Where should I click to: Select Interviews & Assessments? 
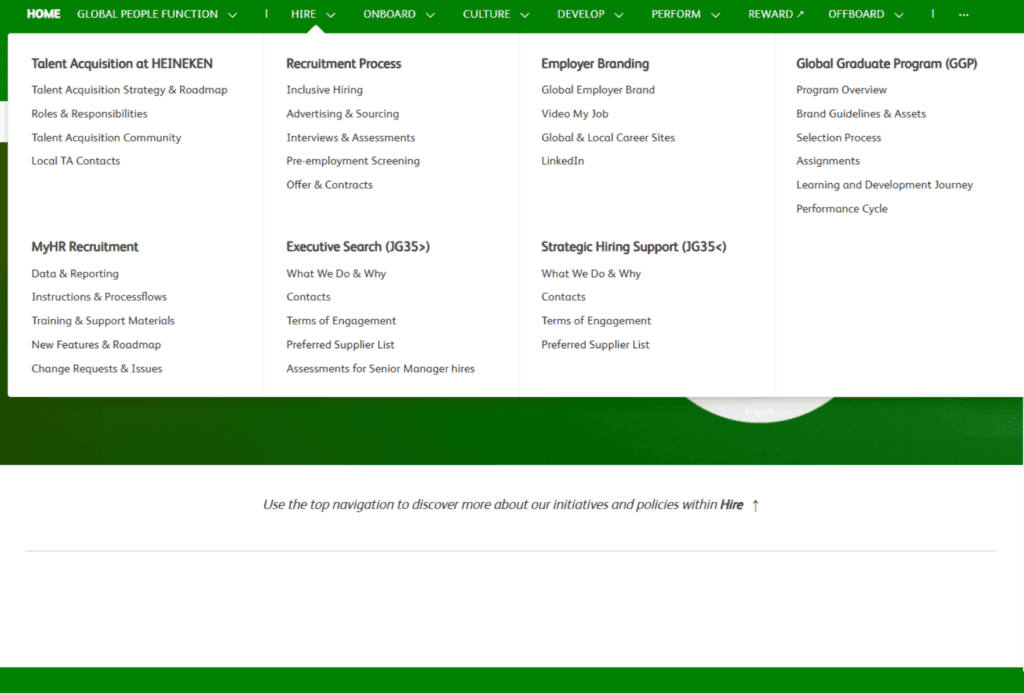[x=351, y=138]
